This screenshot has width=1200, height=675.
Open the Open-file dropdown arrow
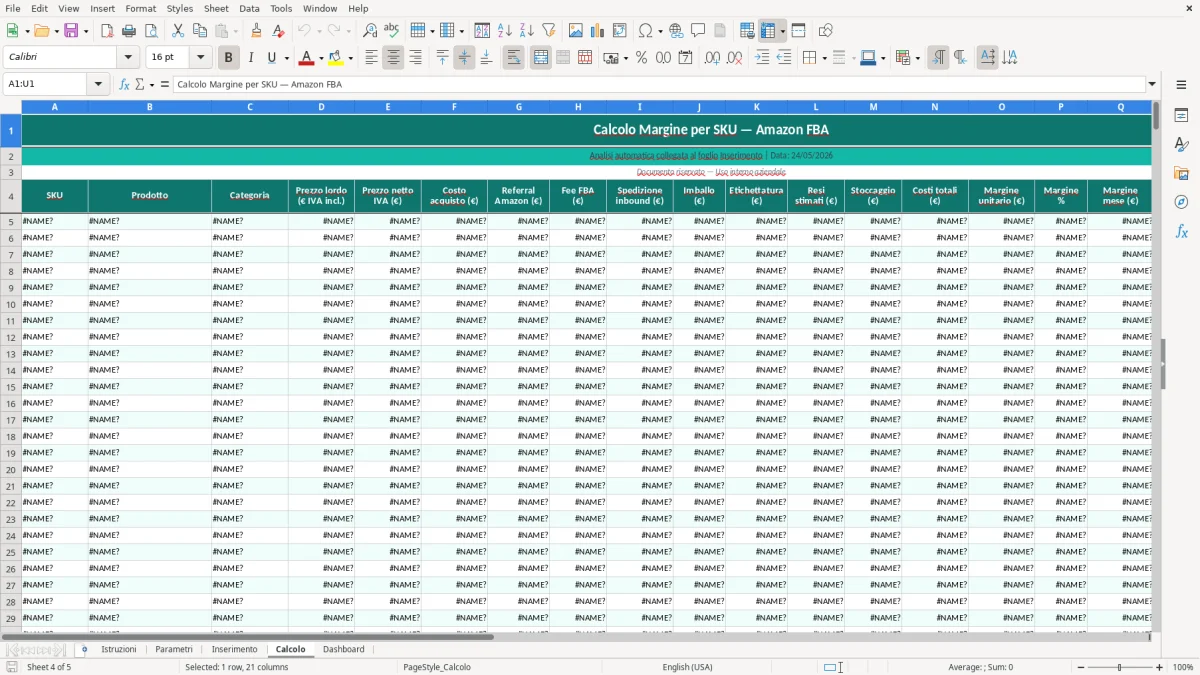pyautogui.click(x=55, y=31)
